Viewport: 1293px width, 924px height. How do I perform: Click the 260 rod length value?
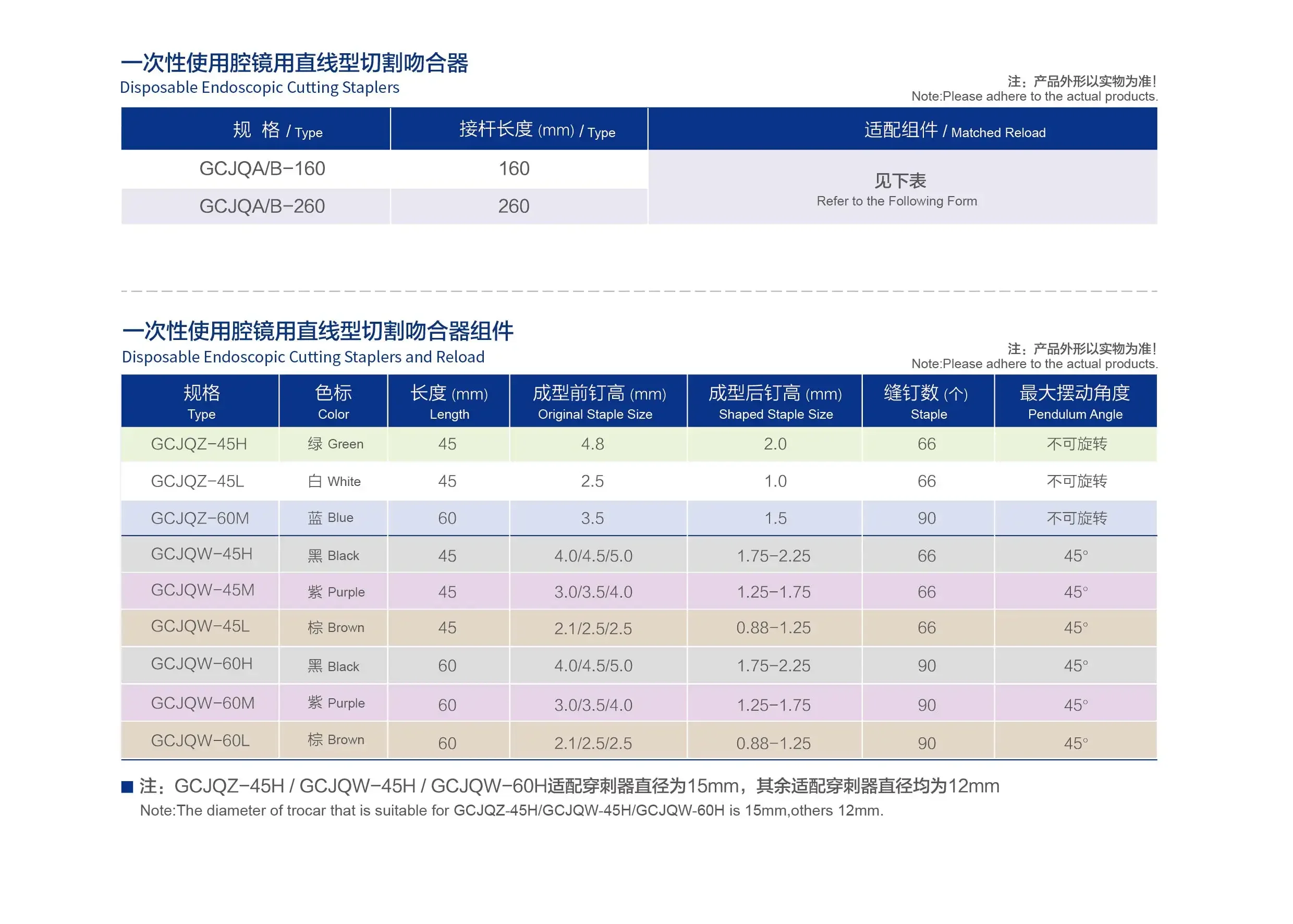[x=514, y=206]
